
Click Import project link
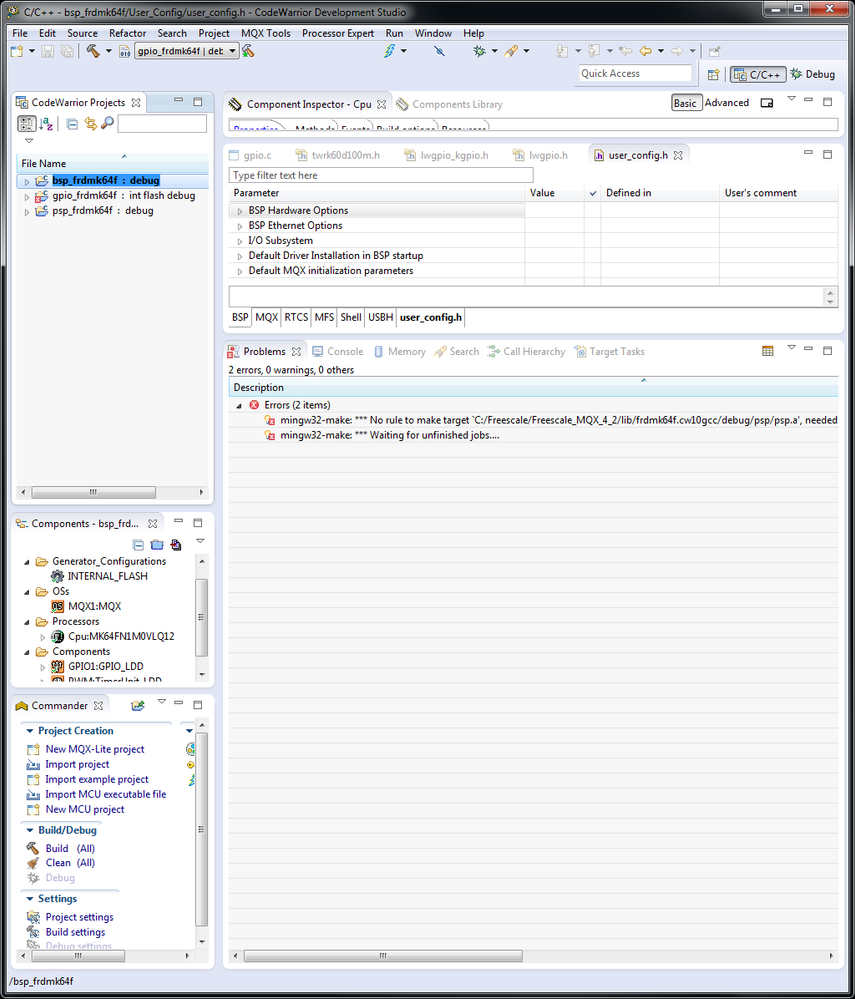tap(77, 765)
